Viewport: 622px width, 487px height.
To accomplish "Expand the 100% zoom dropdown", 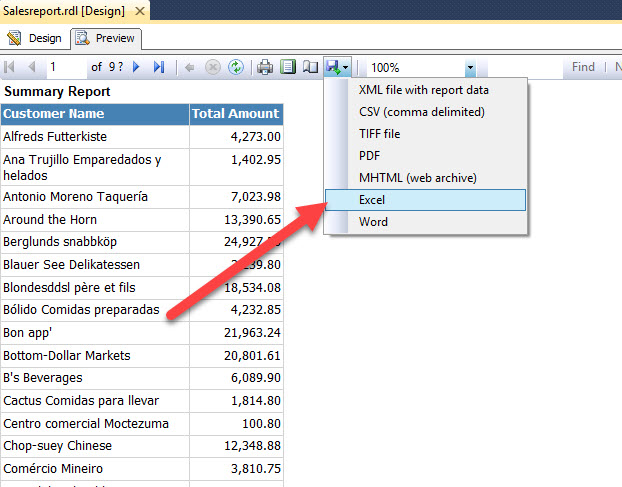I will tap(470, 68).
